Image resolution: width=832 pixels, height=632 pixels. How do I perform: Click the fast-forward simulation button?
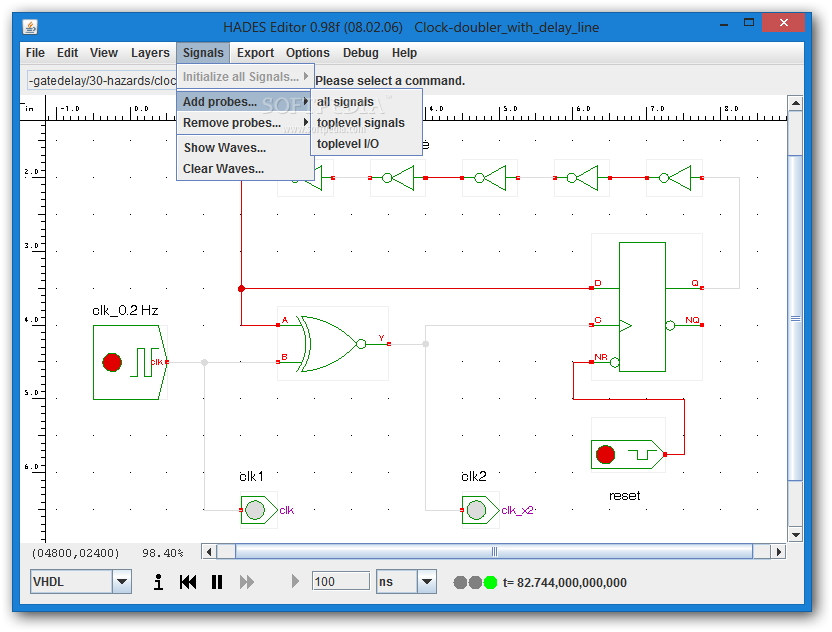[x=247, y=582]
